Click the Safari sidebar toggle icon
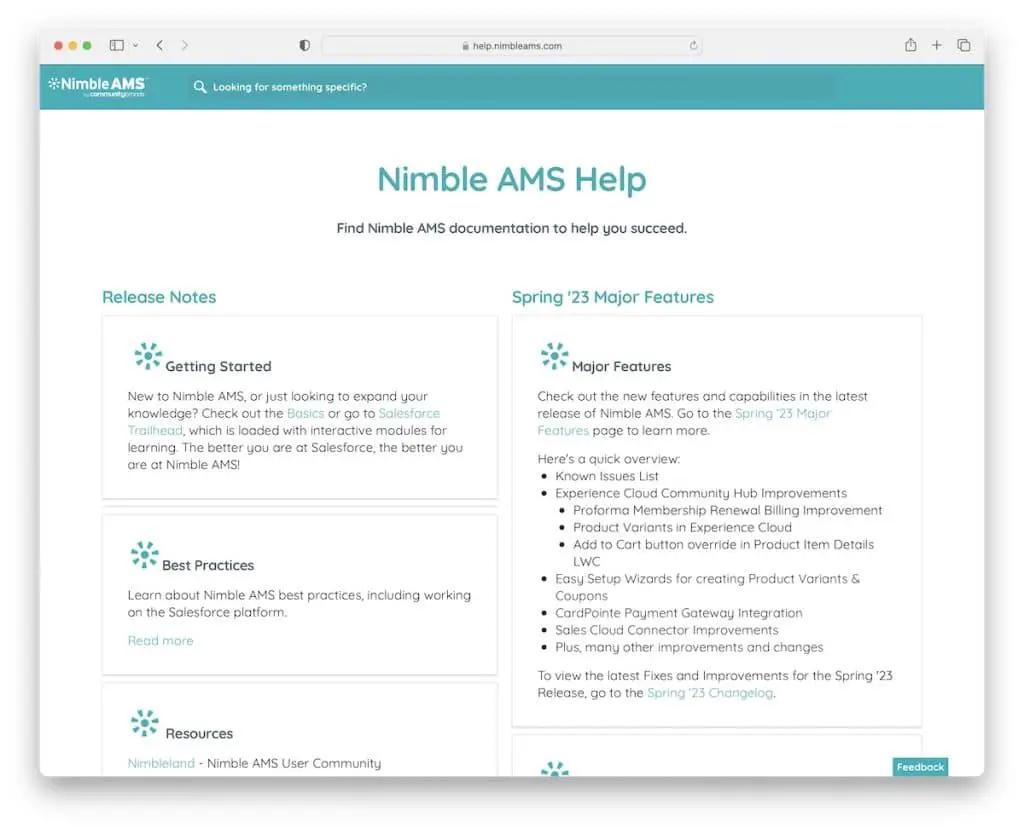This screenshot has width=1024, height=829. (x=117, y=45)
